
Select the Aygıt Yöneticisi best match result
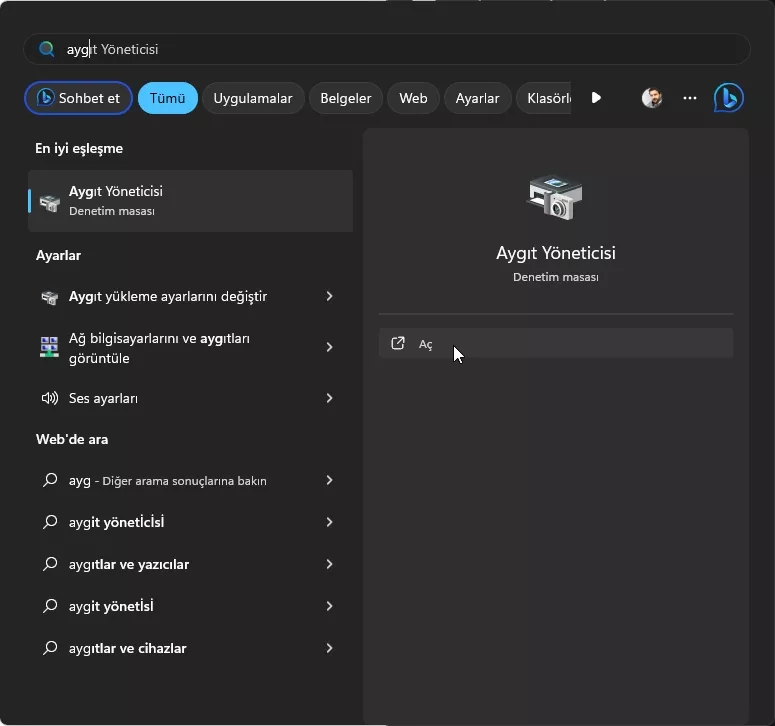pos(190,200)
